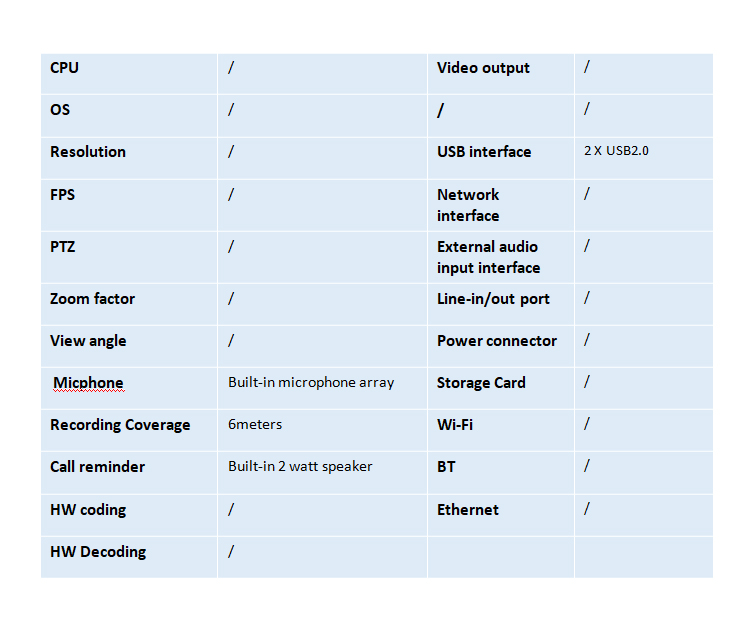756x643 pixels.
Task: Select the 'Built-in microphone array' cell
Action: tap(311, 382)
